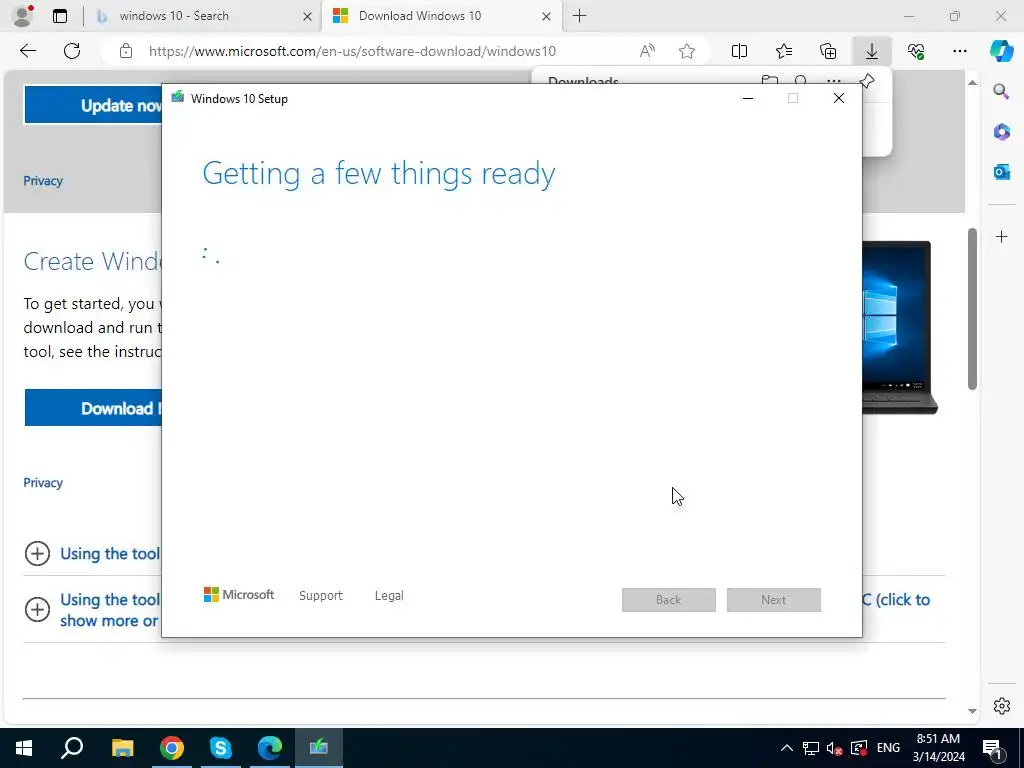Click the muted volume tray icon
Screen dimensions: 1024x768
[834, 748]
